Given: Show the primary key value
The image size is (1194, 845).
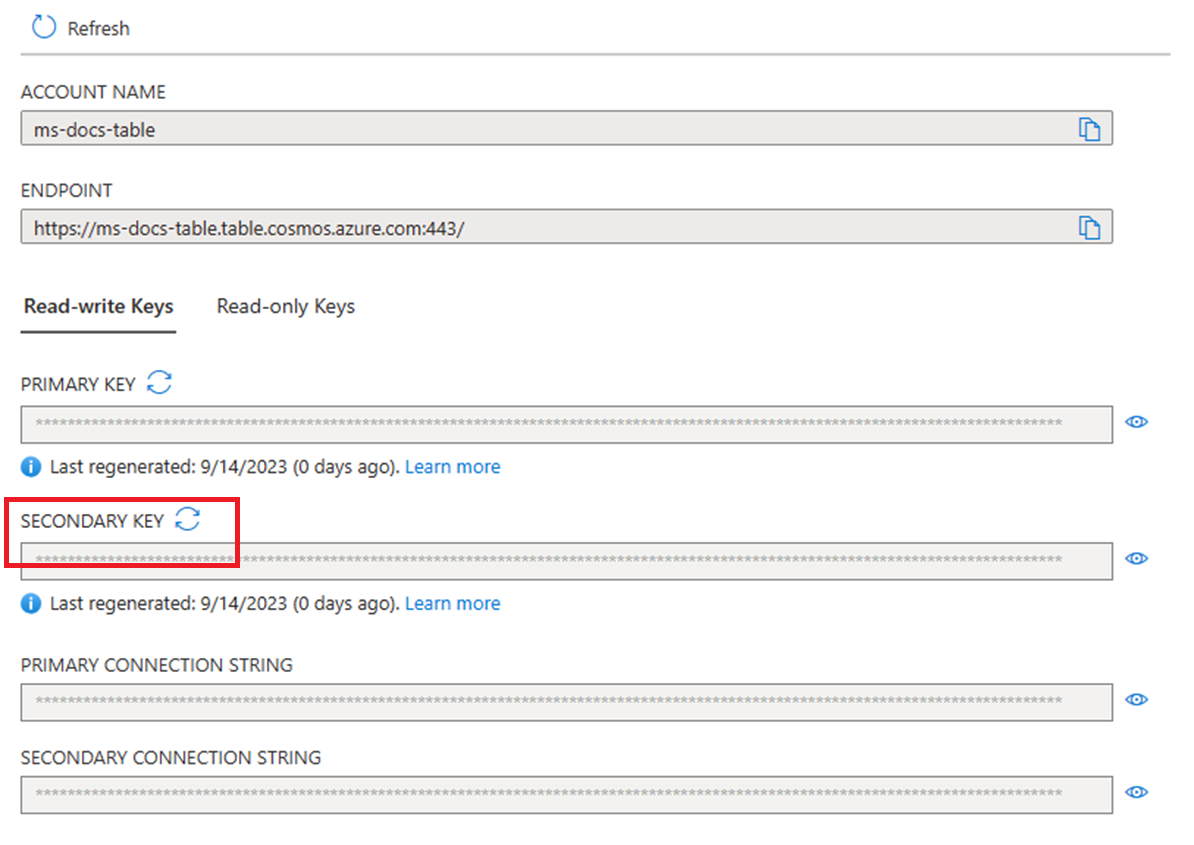Looking at the screenshot, I should 1136,422.
